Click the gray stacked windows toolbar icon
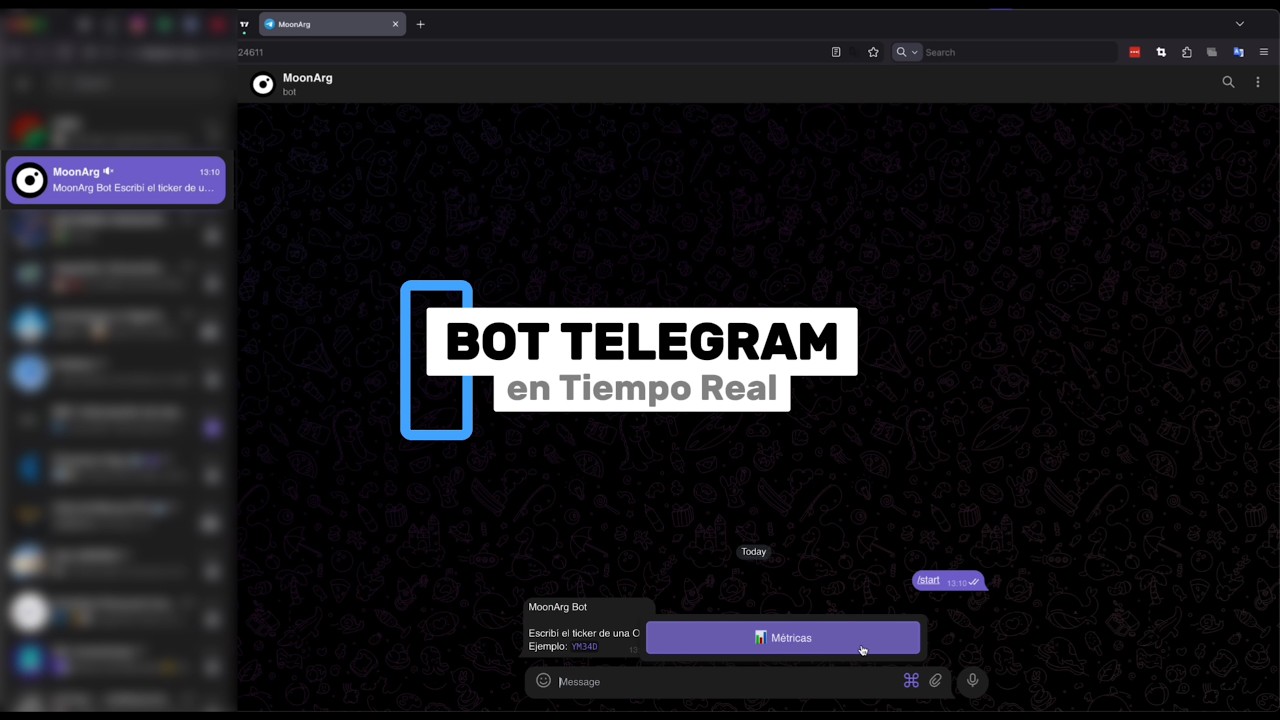The height and width of the screenshot is (720, 1280). tap(1212, 52)
